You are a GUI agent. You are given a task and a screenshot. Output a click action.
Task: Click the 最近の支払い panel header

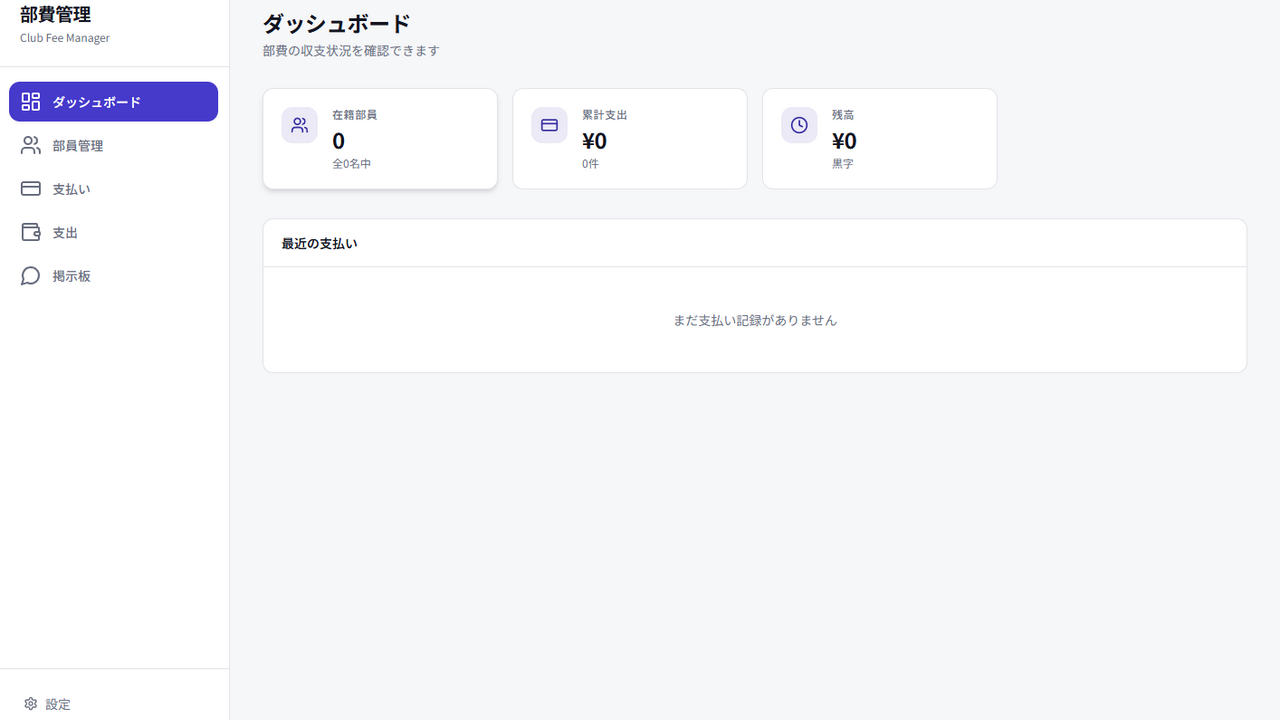coord(755,243)
